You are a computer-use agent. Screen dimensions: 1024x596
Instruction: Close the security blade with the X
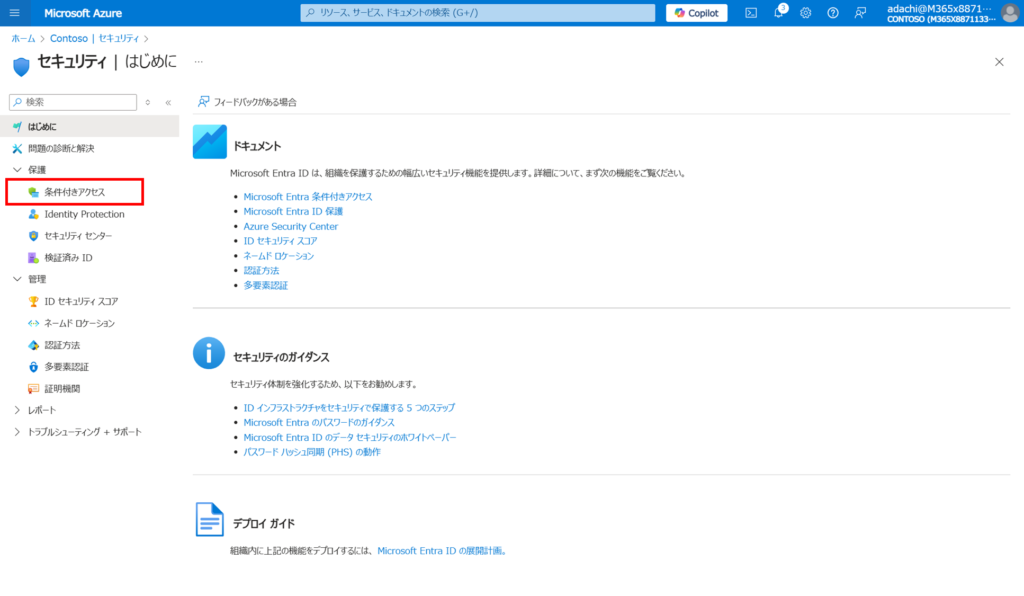(999, 62)
